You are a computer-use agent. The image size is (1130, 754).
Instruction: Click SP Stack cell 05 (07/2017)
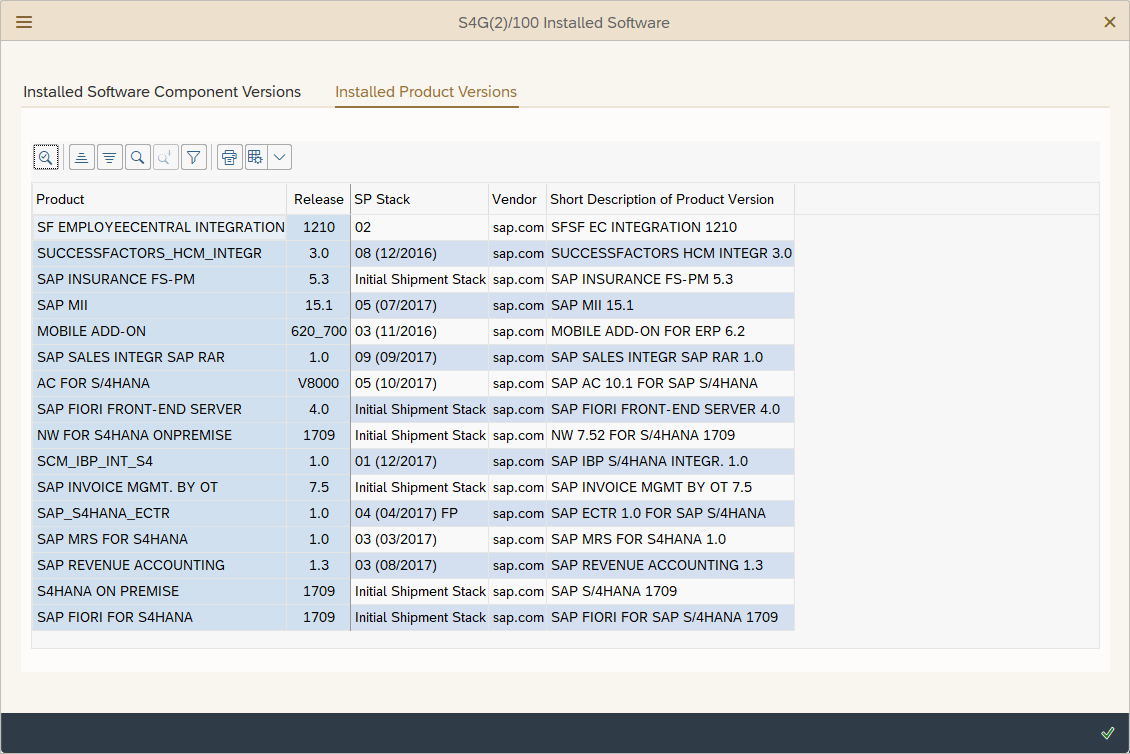click(419, 305)
